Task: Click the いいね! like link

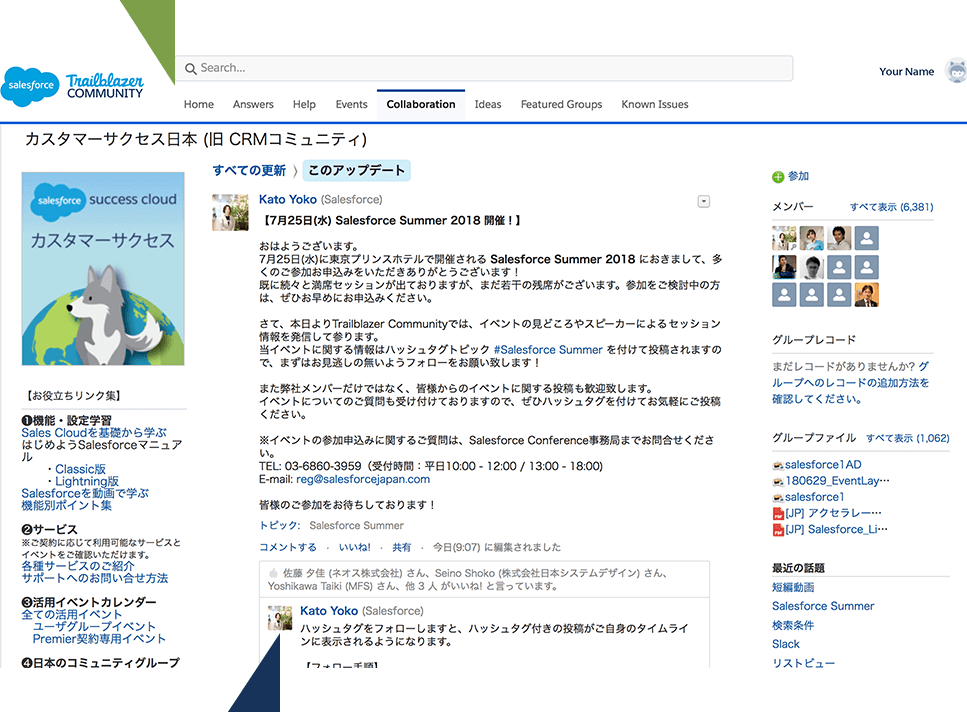Action: click(355, 547)
